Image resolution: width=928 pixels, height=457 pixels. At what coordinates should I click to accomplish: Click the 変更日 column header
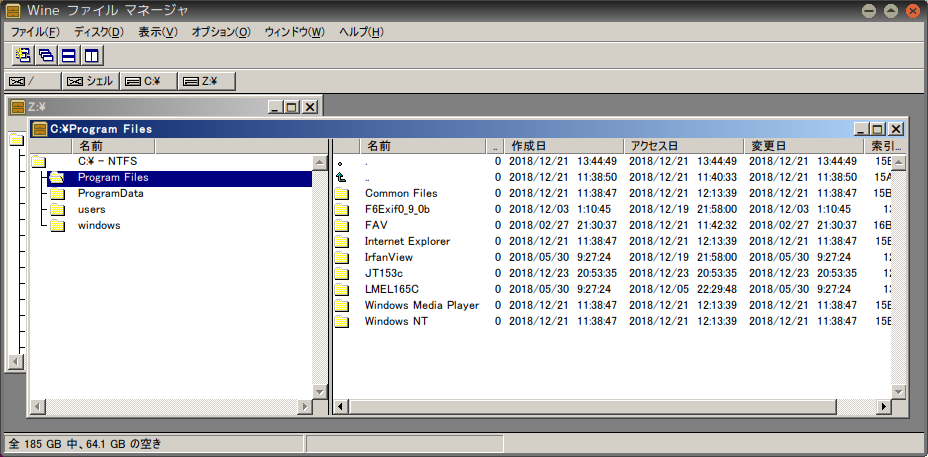point(804,146)
